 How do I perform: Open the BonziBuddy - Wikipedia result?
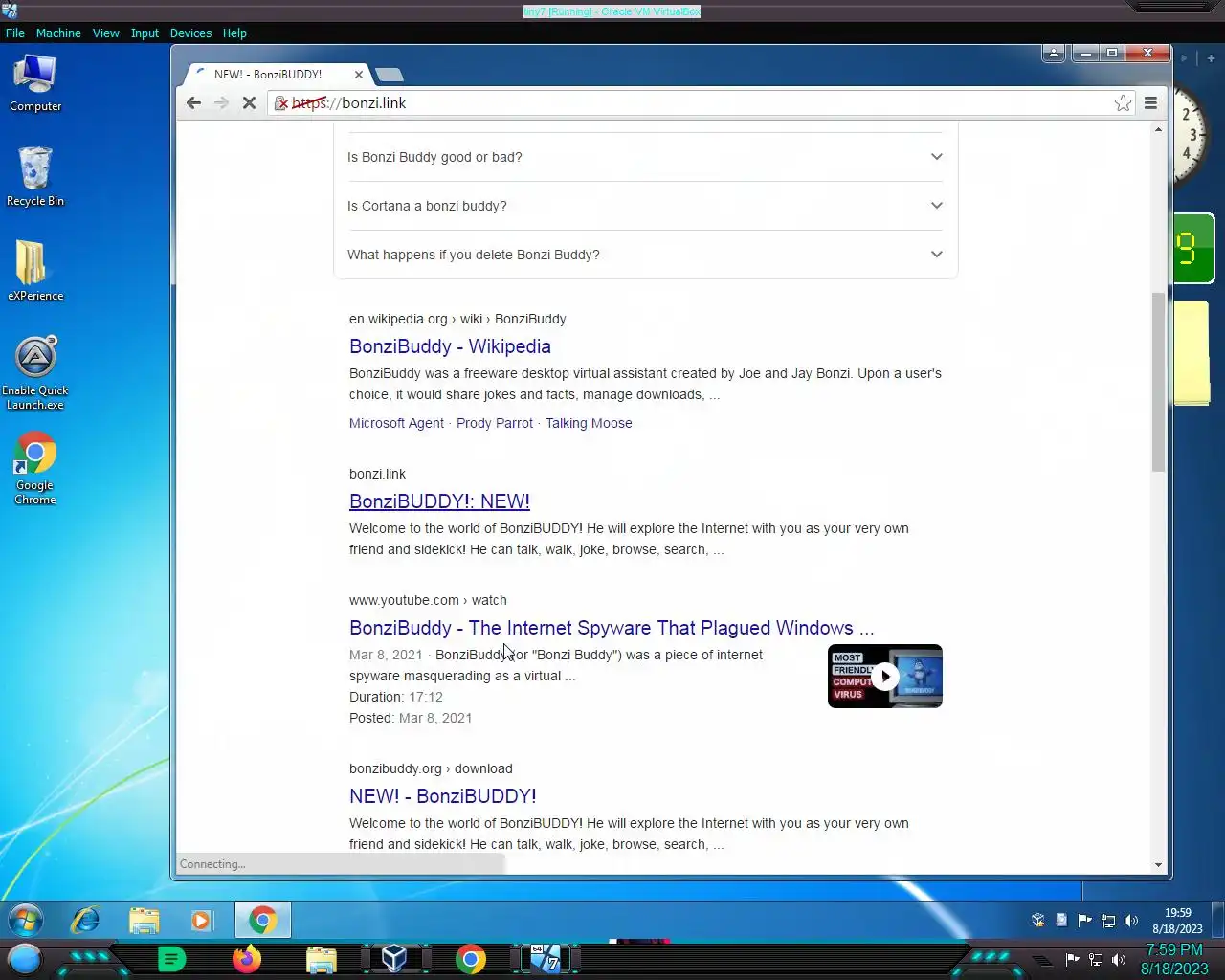pos(450,346)
